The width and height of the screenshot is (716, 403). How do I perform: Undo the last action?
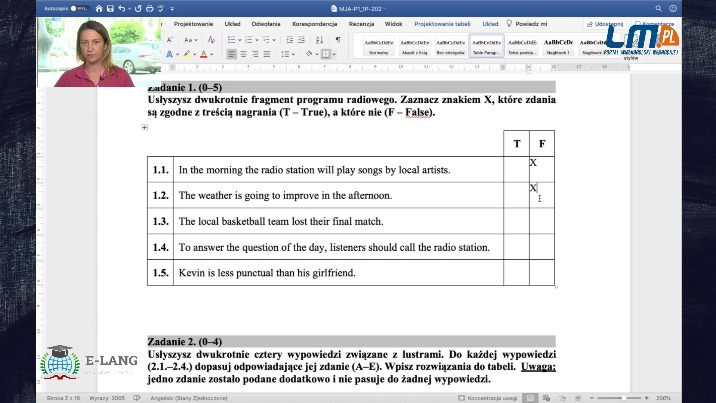tap(121, 9)
